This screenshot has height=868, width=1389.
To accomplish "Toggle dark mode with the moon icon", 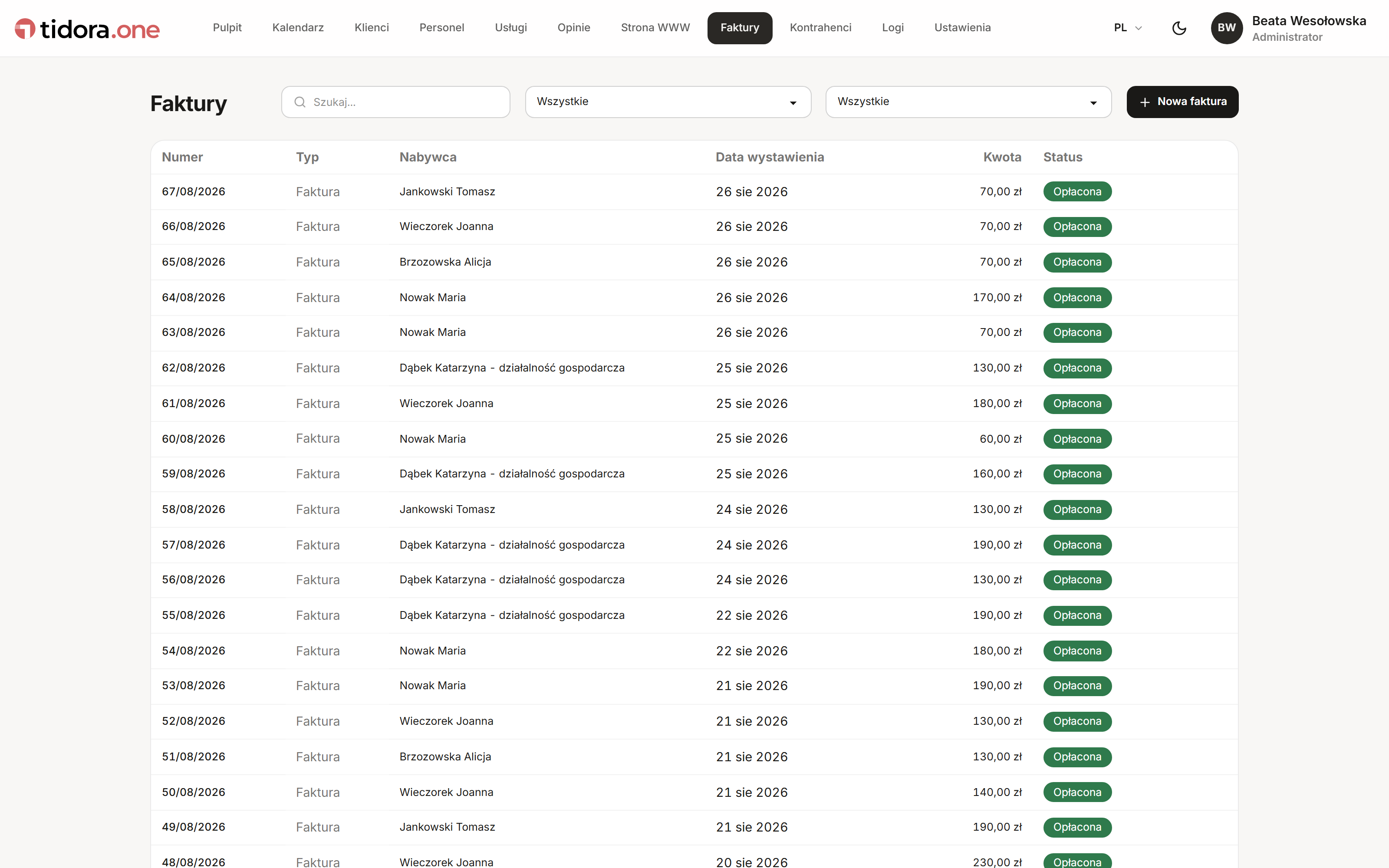I will pyautogui.click(x=1179, y=28).
